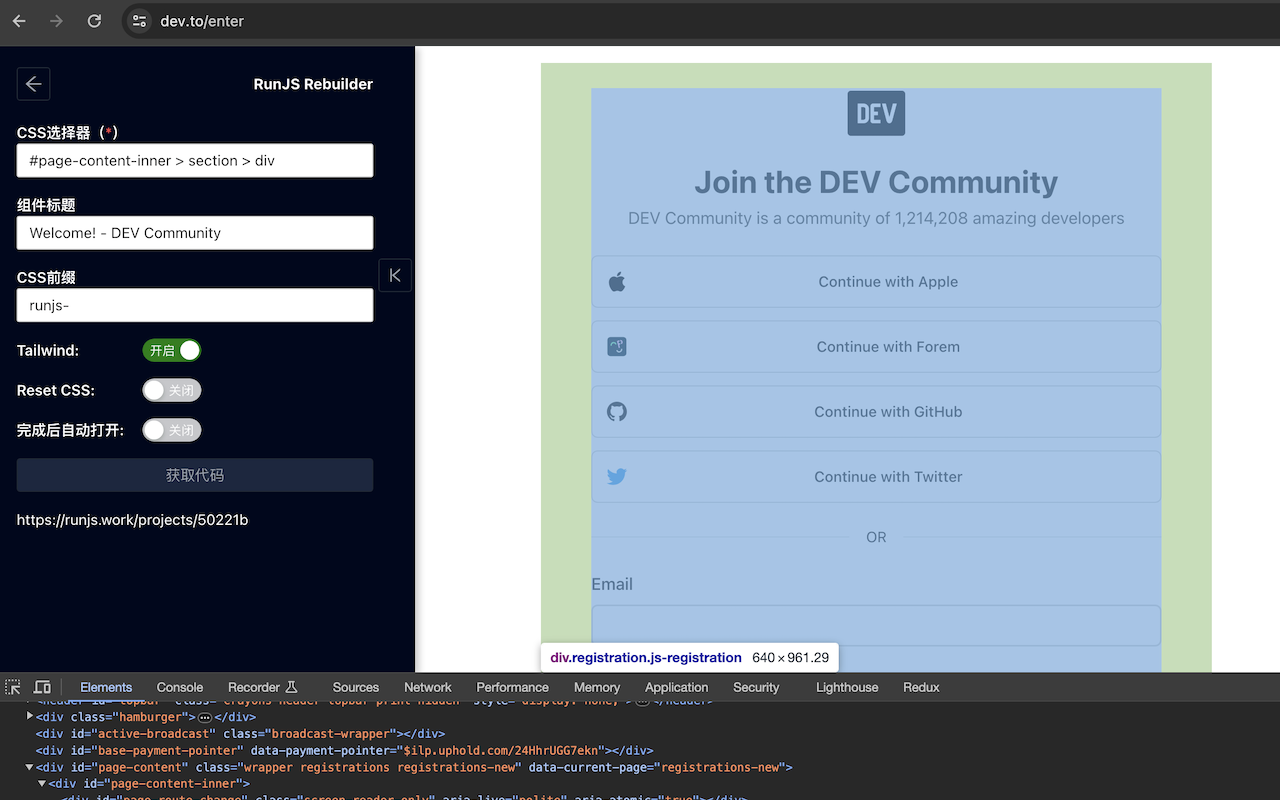Open the Network tab

428,687
